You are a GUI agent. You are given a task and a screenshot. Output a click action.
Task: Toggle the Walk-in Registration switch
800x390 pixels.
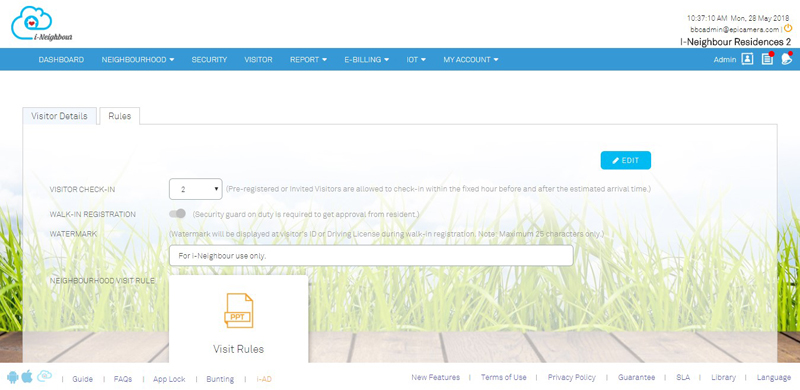coord(178,214)
